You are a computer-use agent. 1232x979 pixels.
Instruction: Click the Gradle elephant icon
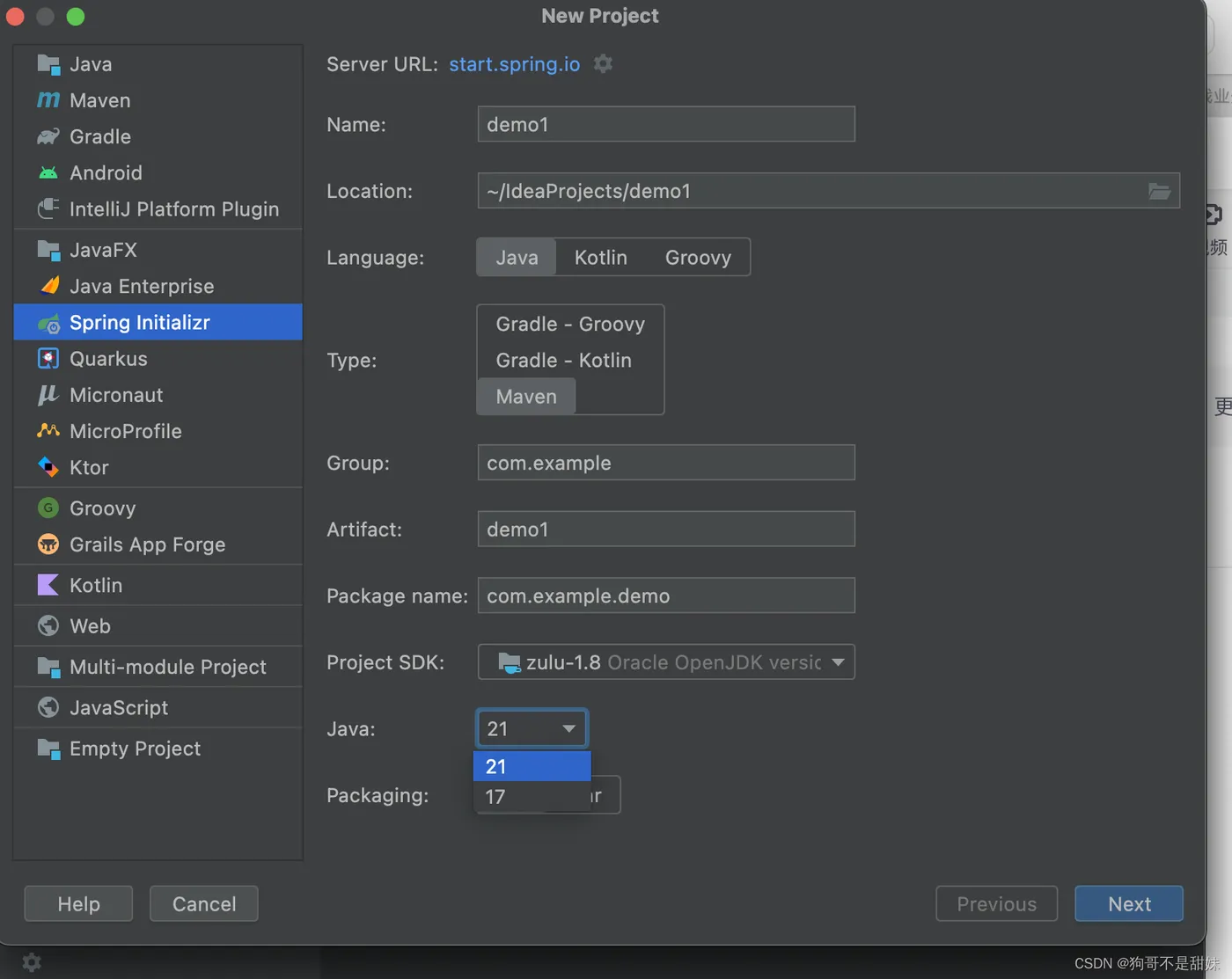pyautogui.click(x=48, y=136)
